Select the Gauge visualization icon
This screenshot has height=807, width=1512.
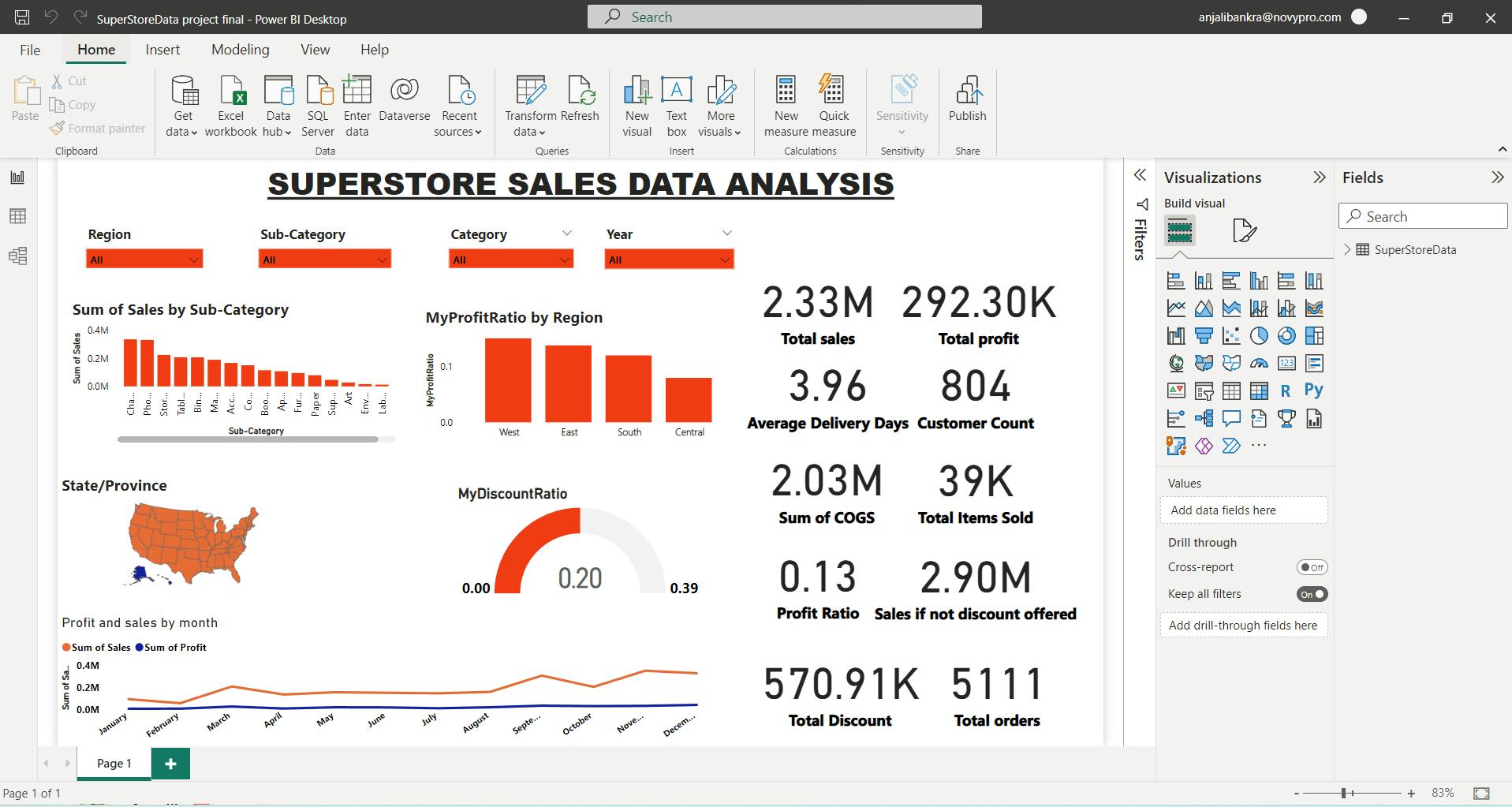[1259, 363]
